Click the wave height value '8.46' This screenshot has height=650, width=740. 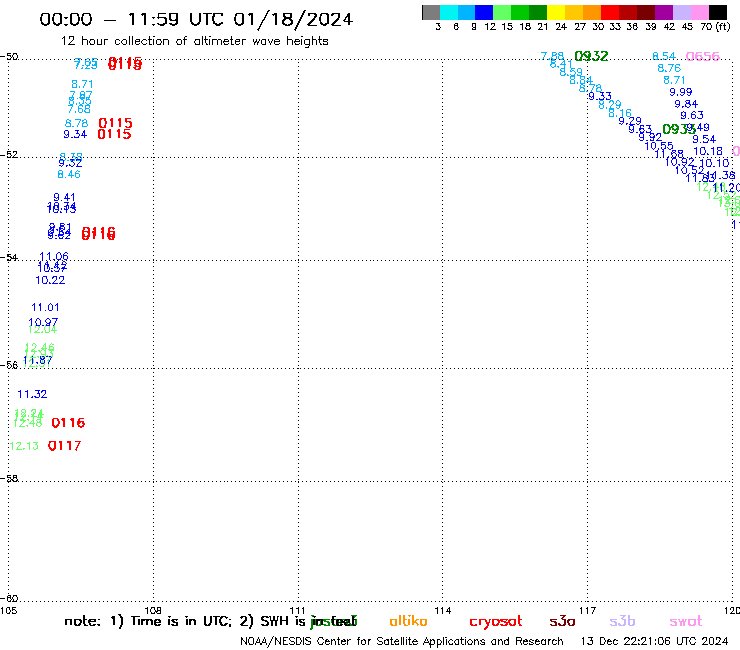pyautogui.click(x=69, y=175)
